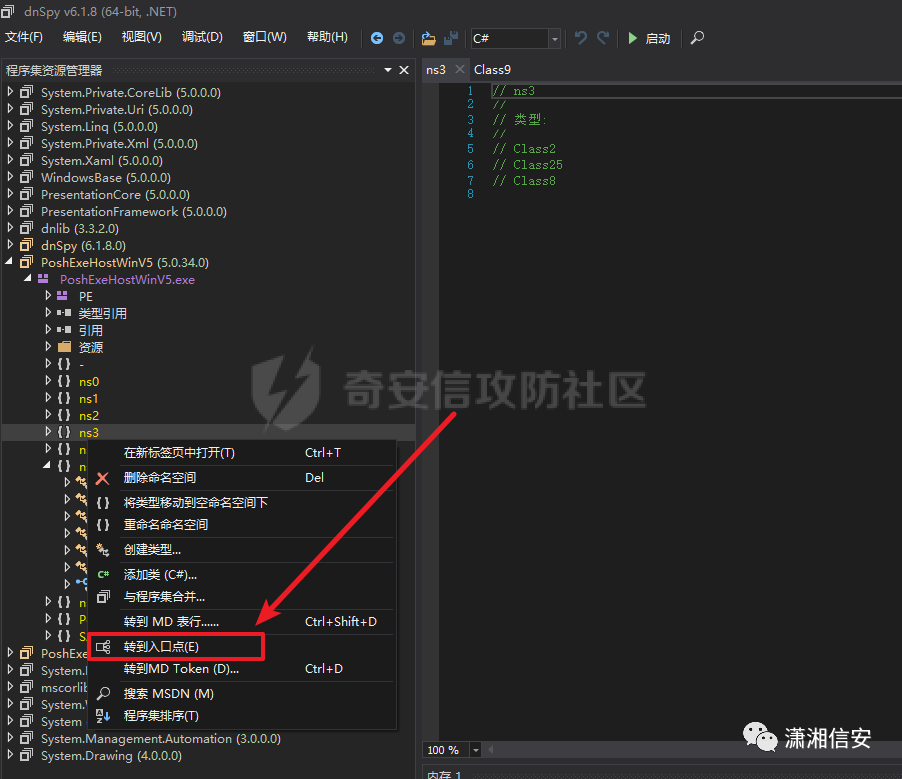Switch to the ns3 tab
Viewport: 902px width, 779px height.
[x=436, y=70]
